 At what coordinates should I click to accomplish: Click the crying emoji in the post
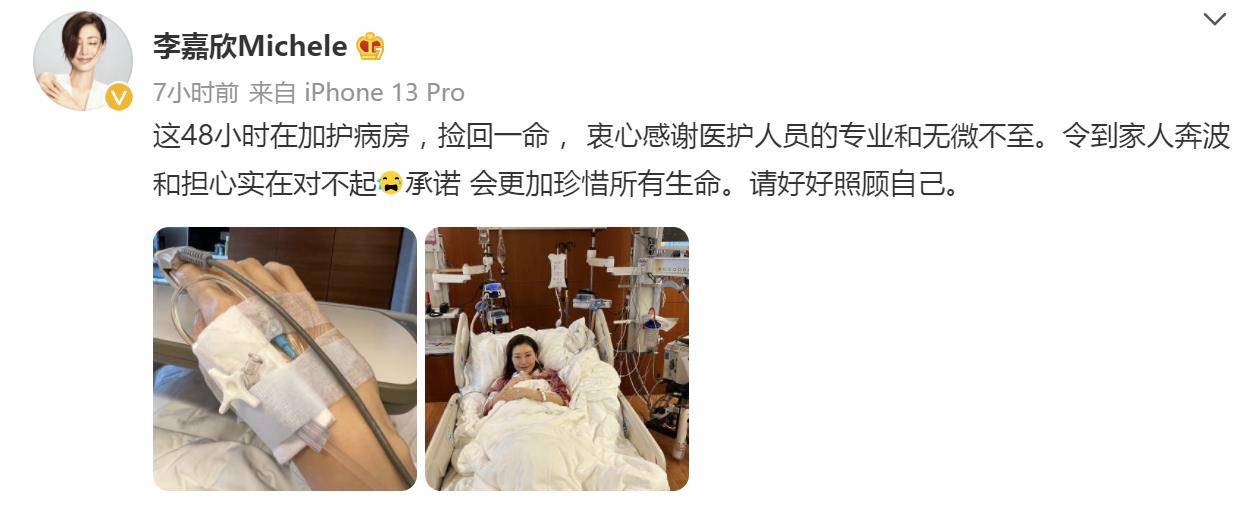click(x=391, y=185)
